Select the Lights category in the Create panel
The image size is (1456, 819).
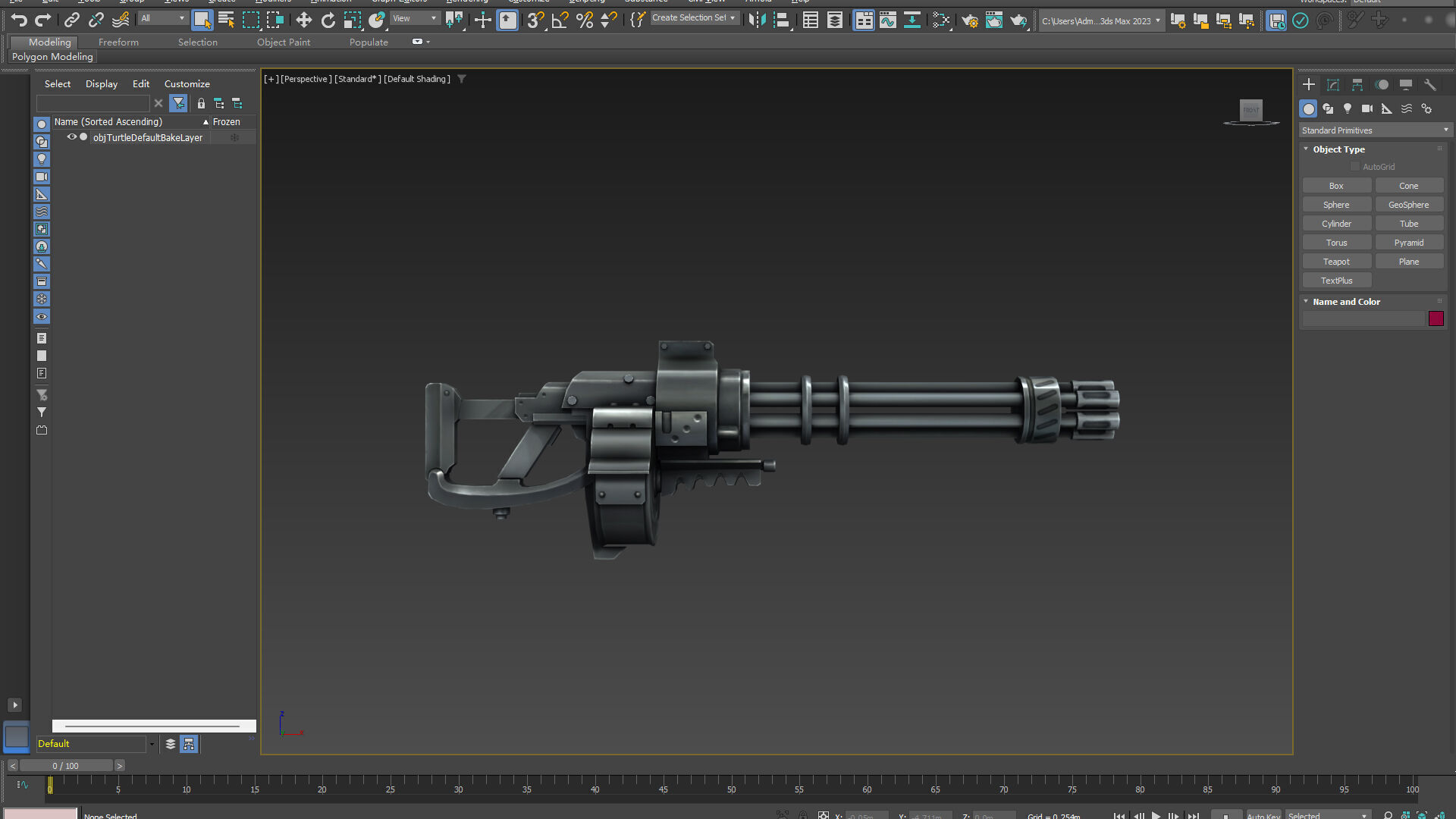click(x=1348, y=108)
